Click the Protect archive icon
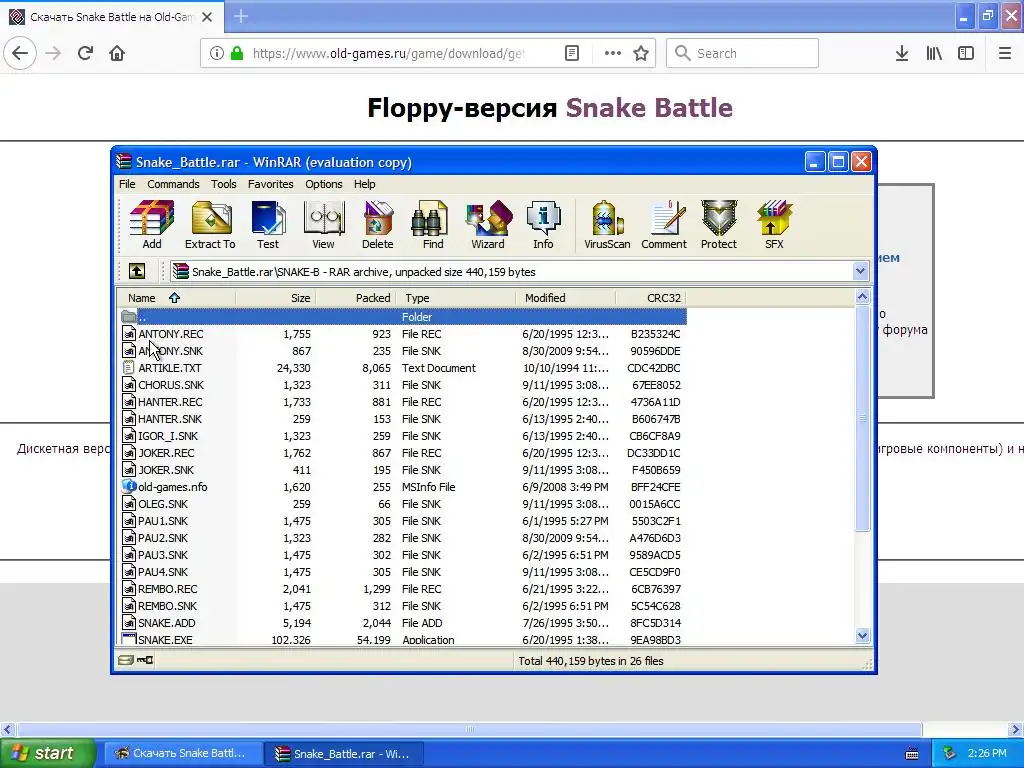1024x768 pixels. click(x=718, y=225)
